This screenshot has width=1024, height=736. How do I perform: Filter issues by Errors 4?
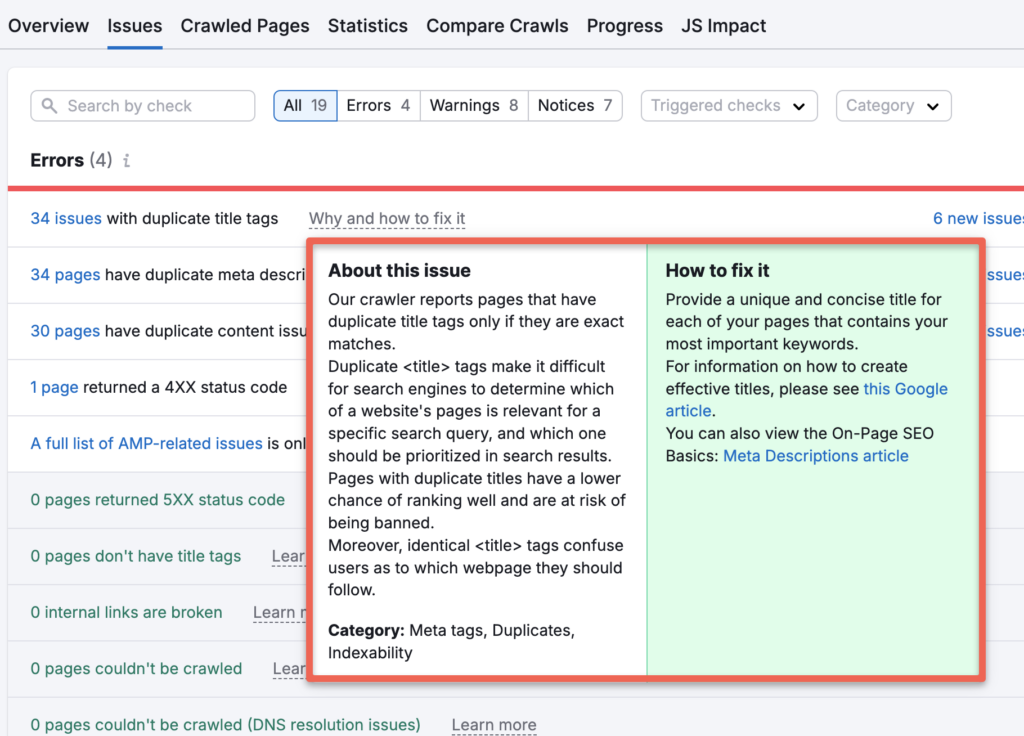coord(378,105)
